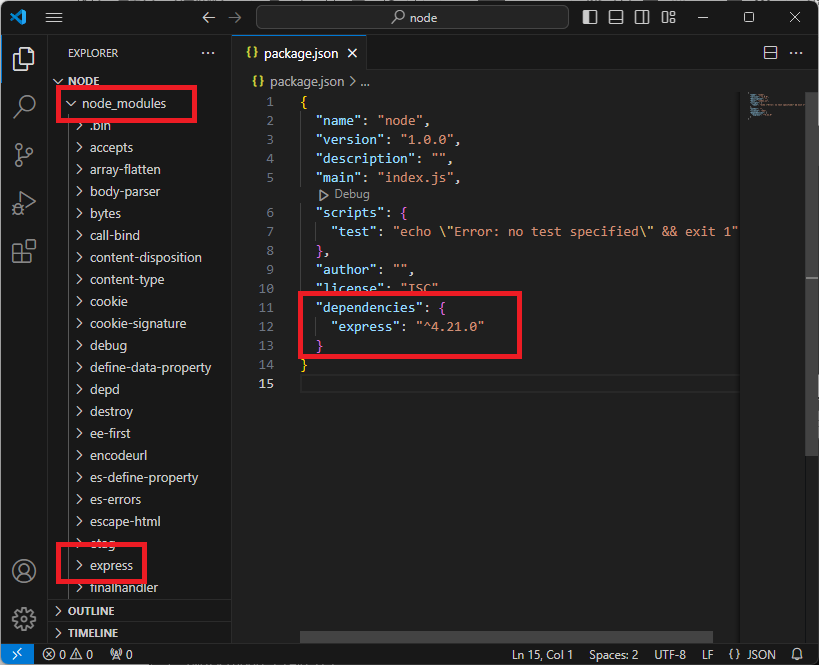The image size is (819, 665).
Task: Click the command center search box 'node'
Action: click(x=413, y=18)
